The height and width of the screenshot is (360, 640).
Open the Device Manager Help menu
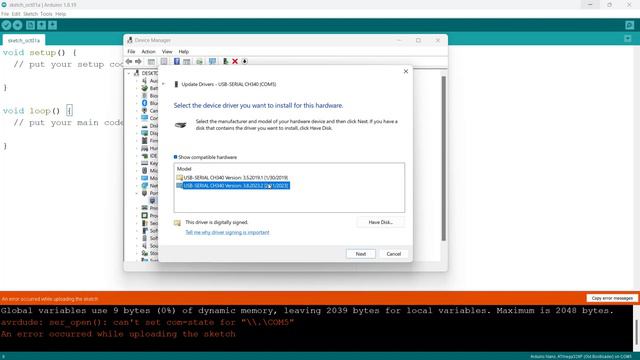coord(184,52)
